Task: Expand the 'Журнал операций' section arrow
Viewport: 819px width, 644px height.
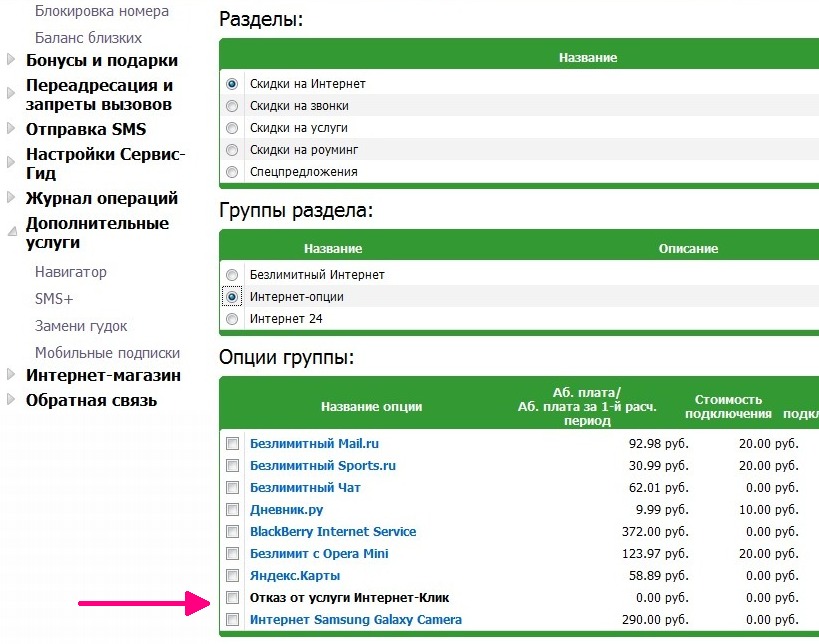Action: (x=10, y=197)
